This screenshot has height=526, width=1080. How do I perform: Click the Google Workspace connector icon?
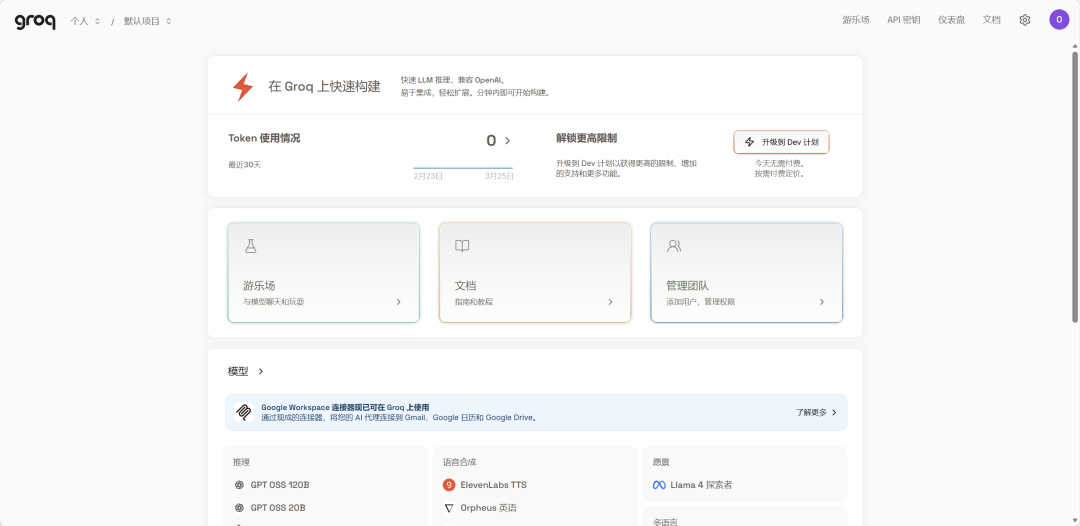pos(244,412)
